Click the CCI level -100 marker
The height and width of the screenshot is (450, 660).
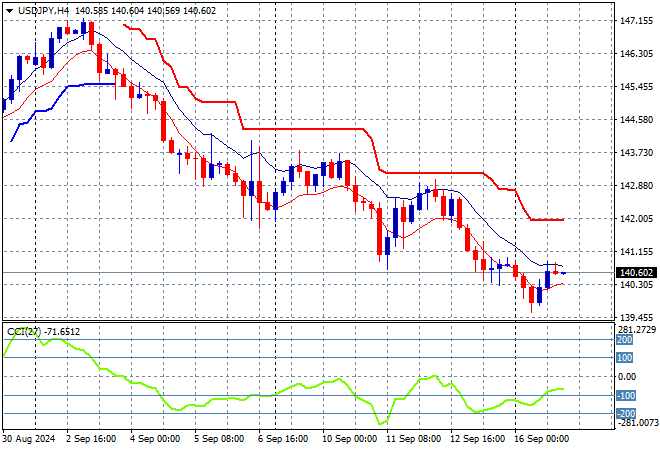(x=626, y=396)
